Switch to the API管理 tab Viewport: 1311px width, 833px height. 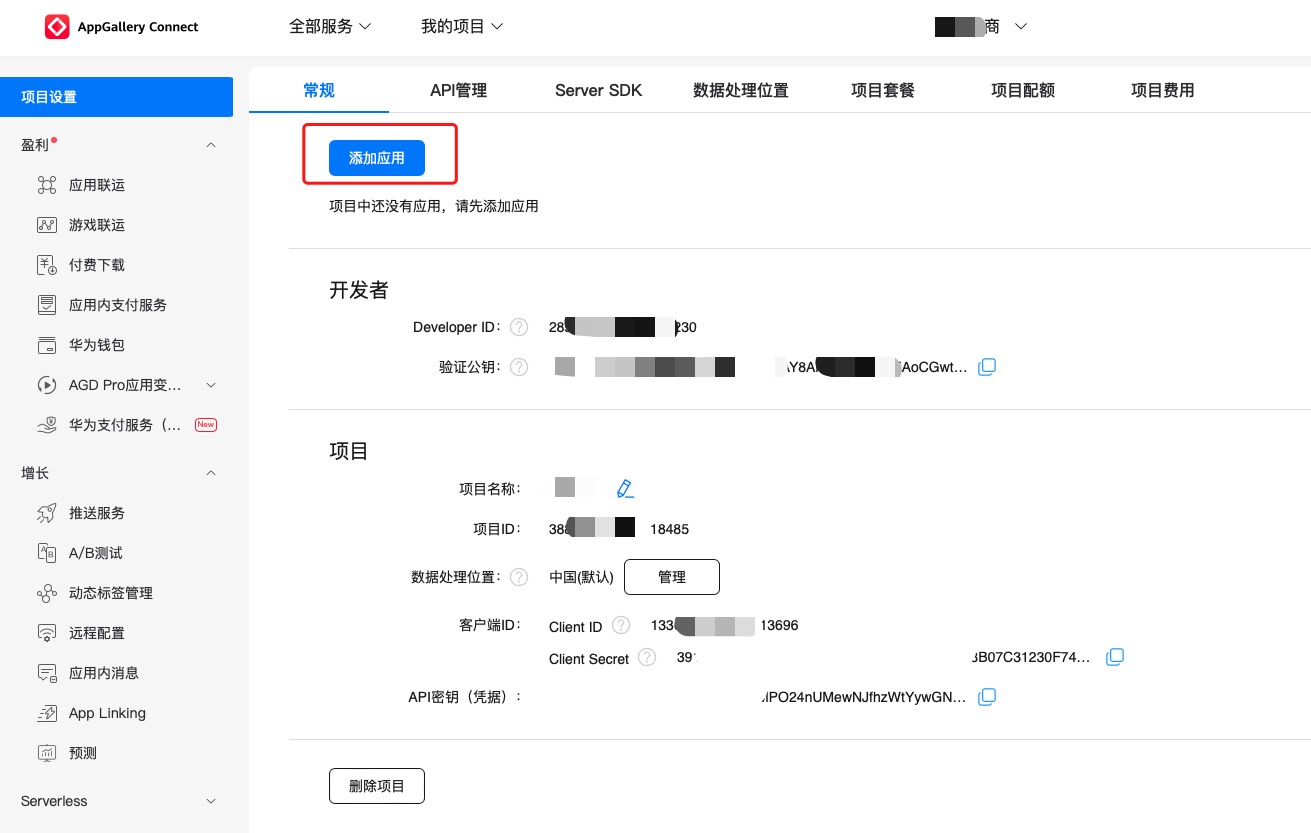459,90
